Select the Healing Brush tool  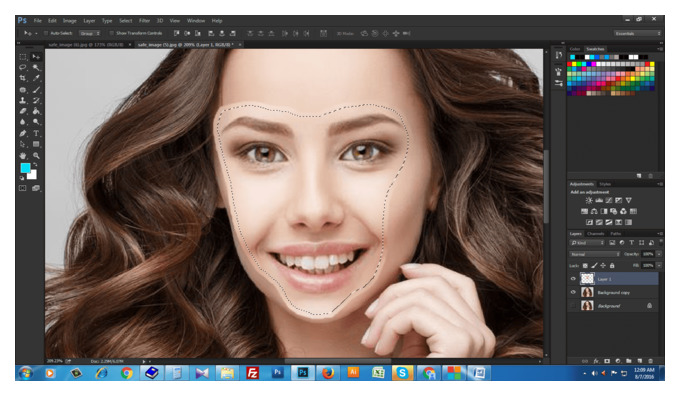[x=23, y=90]
